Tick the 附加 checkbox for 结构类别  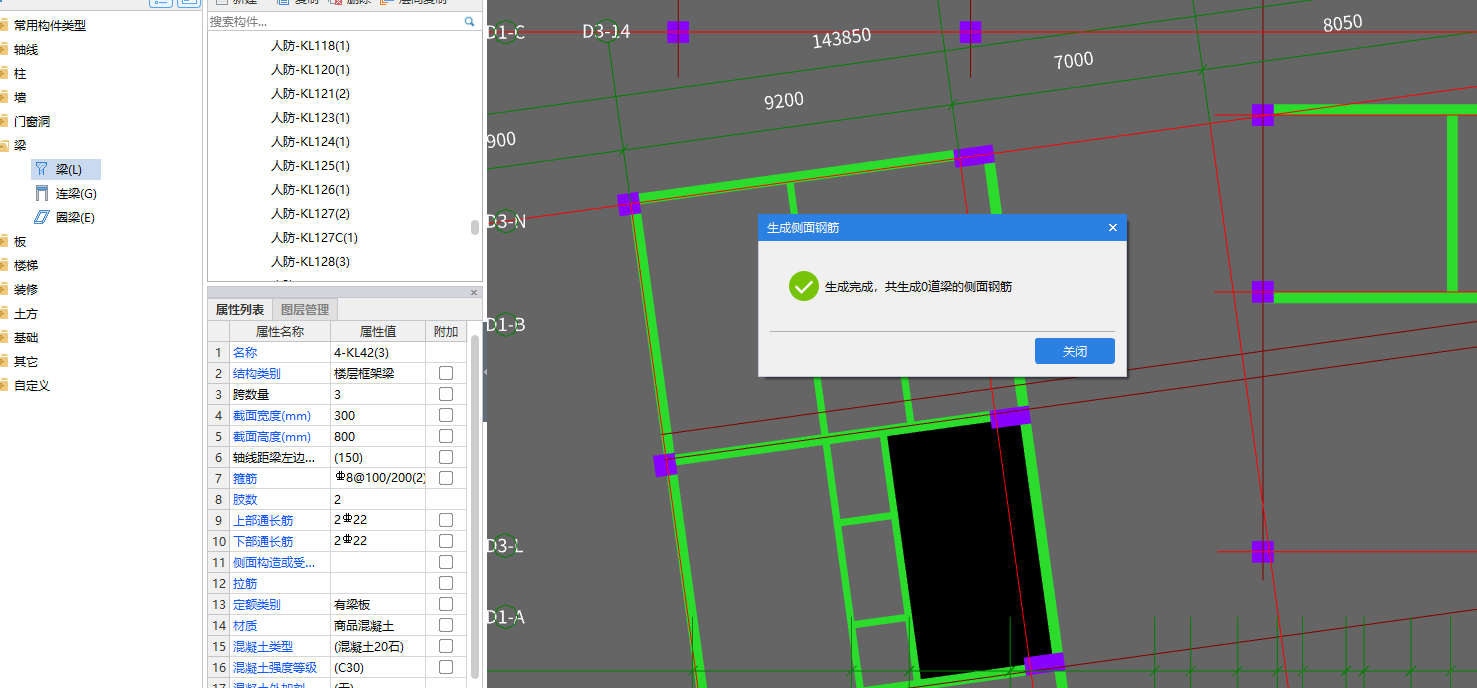(x=446, y=373)
